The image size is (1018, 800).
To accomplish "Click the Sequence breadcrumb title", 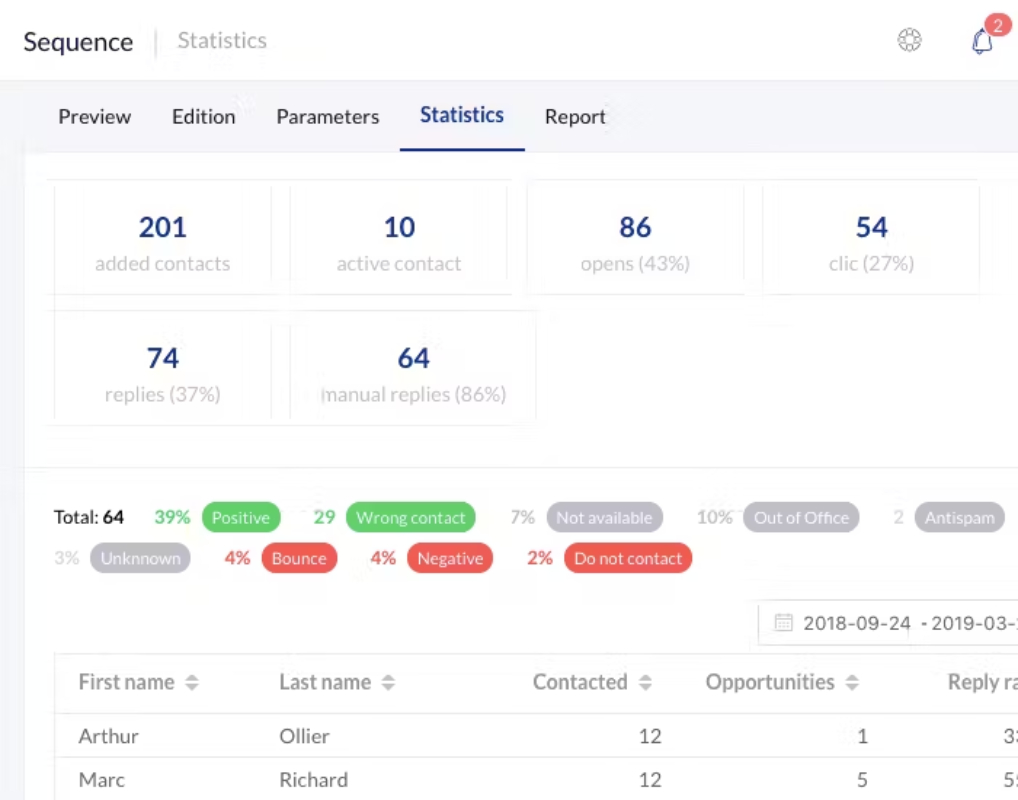I will [x=79, y=42].
